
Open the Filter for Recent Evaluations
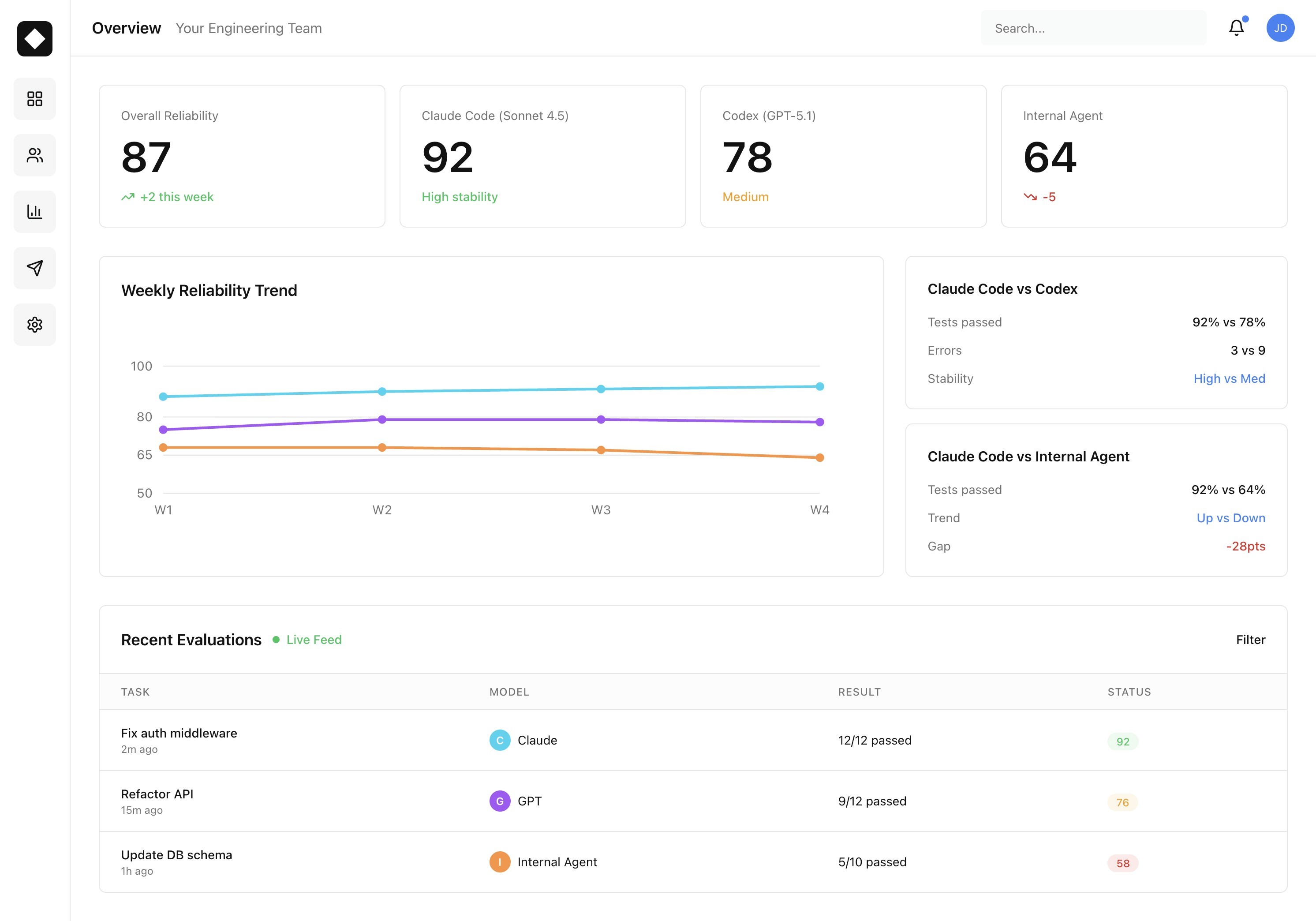point(1251,640)
